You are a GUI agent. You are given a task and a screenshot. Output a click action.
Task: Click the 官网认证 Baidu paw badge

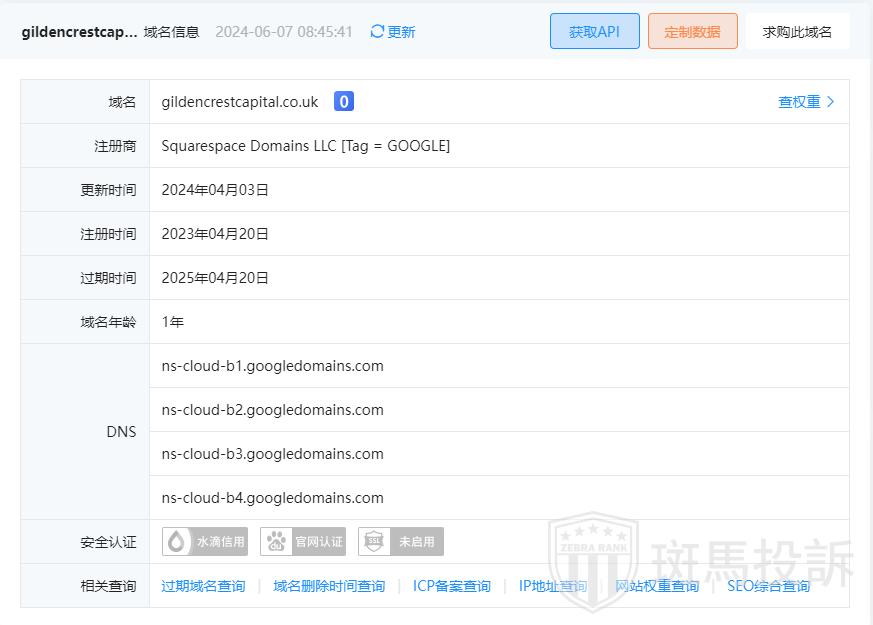point(303,541)
